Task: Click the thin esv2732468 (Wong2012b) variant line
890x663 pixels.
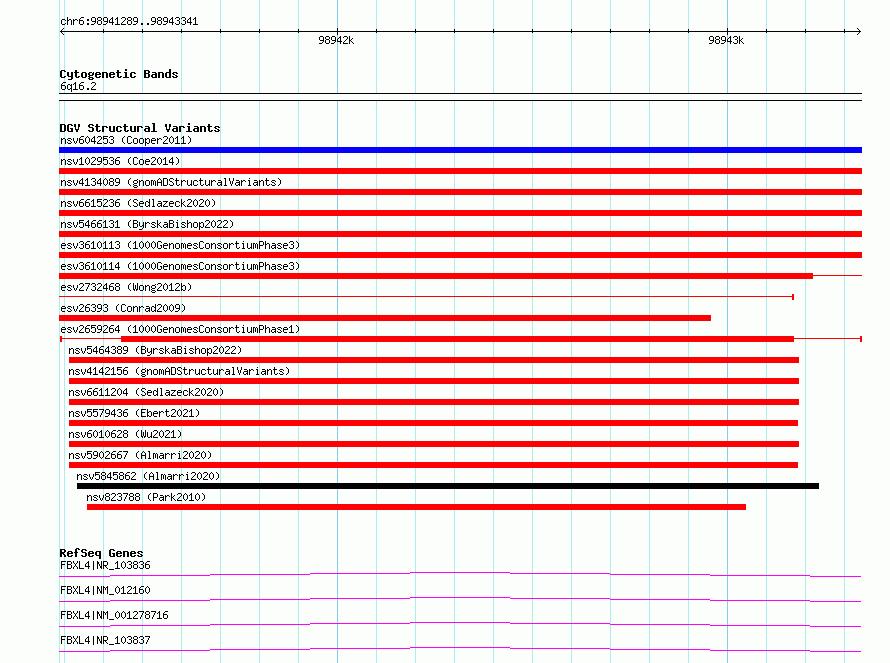Action: pos(426,297)
